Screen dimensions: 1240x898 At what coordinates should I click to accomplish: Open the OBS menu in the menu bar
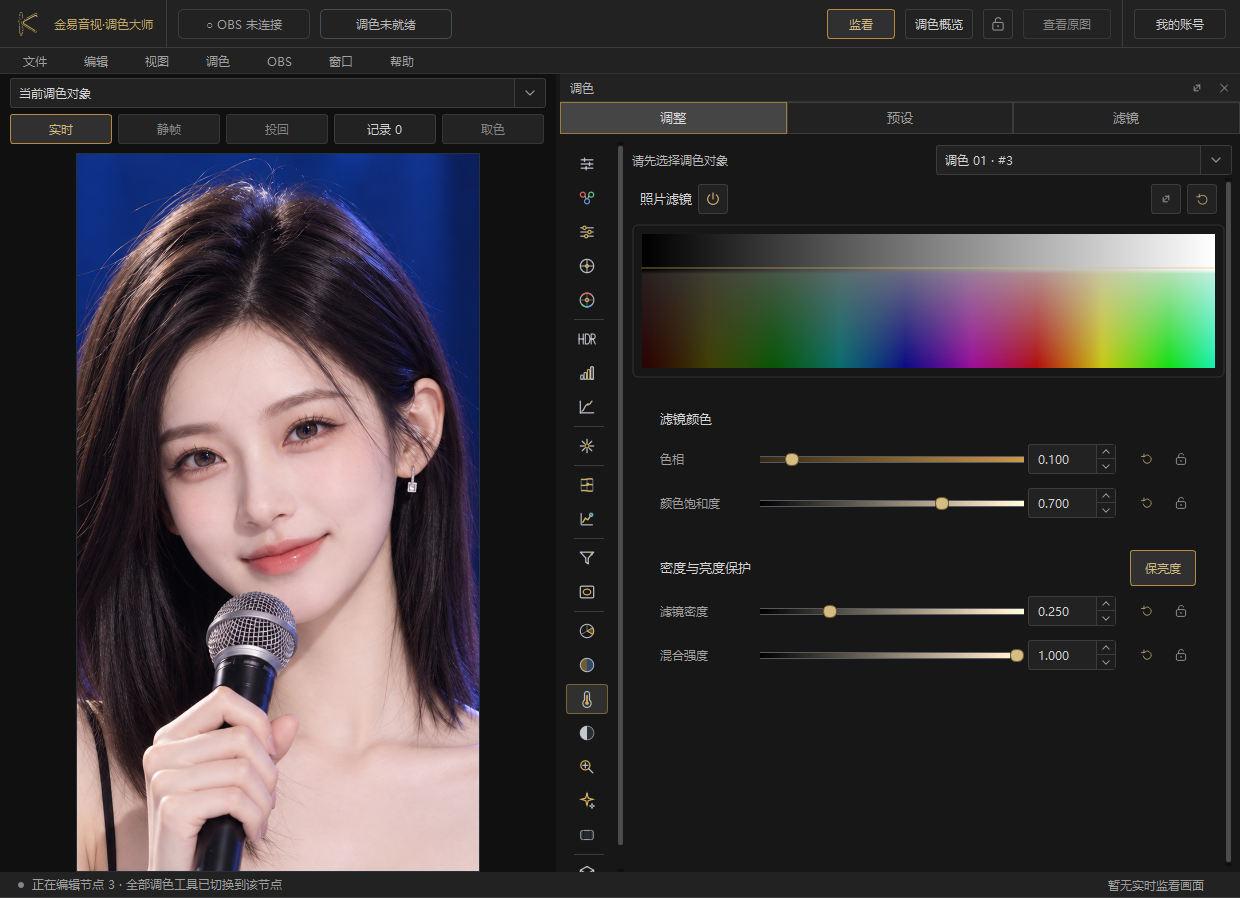tap(279, 62)
